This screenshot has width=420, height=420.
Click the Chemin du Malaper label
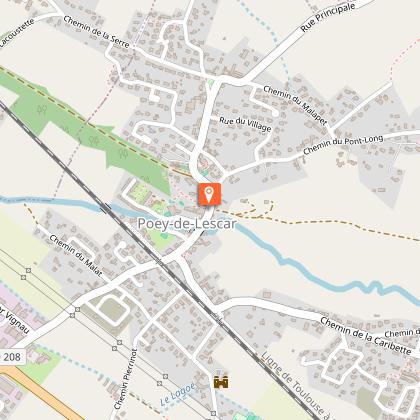click(x=295, y=105)
